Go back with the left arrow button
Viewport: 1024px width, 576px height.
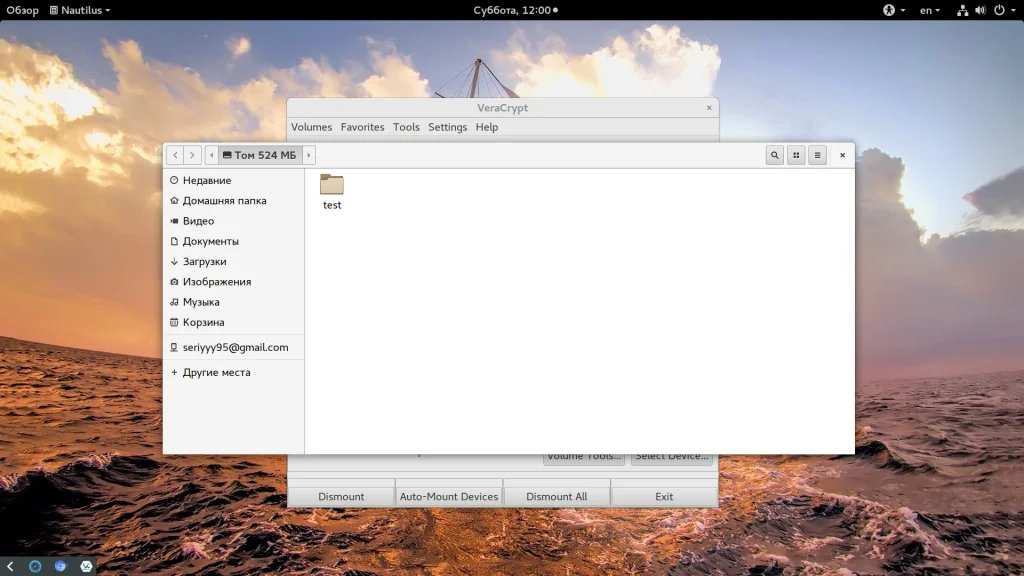coord(175,155)
